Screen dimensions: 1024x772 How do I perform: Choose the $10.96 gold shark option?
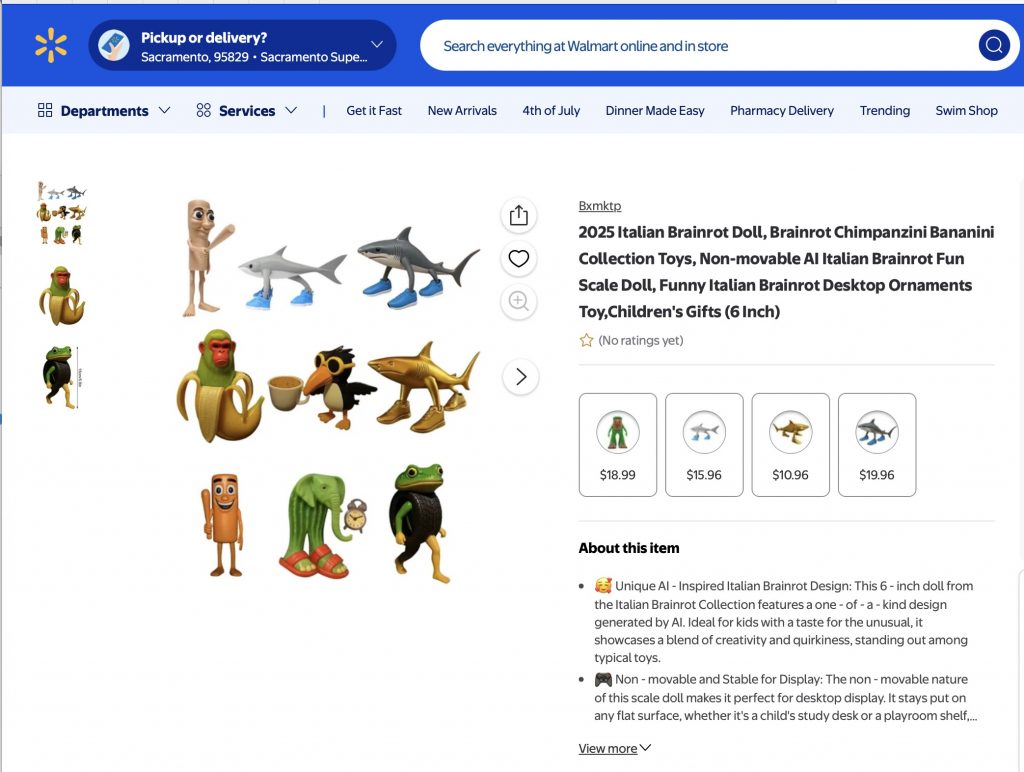tap(790, 444)
